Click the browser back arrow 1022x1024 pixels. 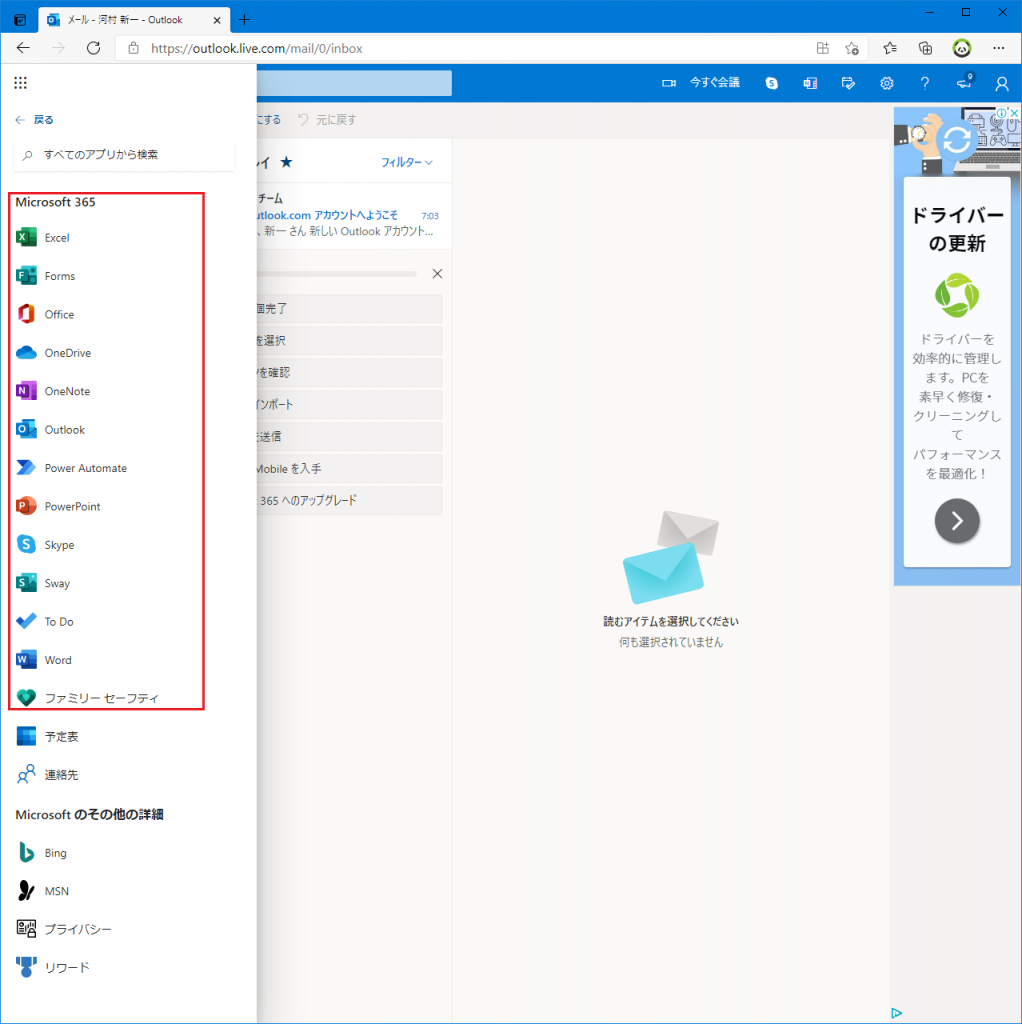[24, 48]
